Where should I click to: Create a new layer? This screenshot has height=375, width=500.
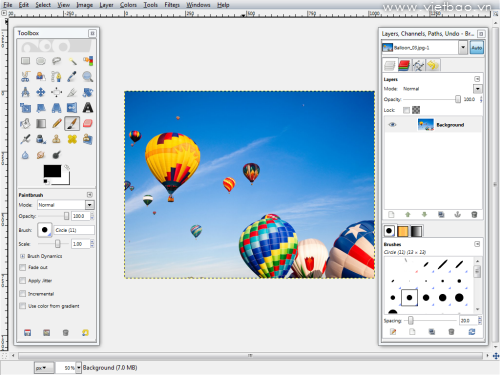[x=391, y=215]
